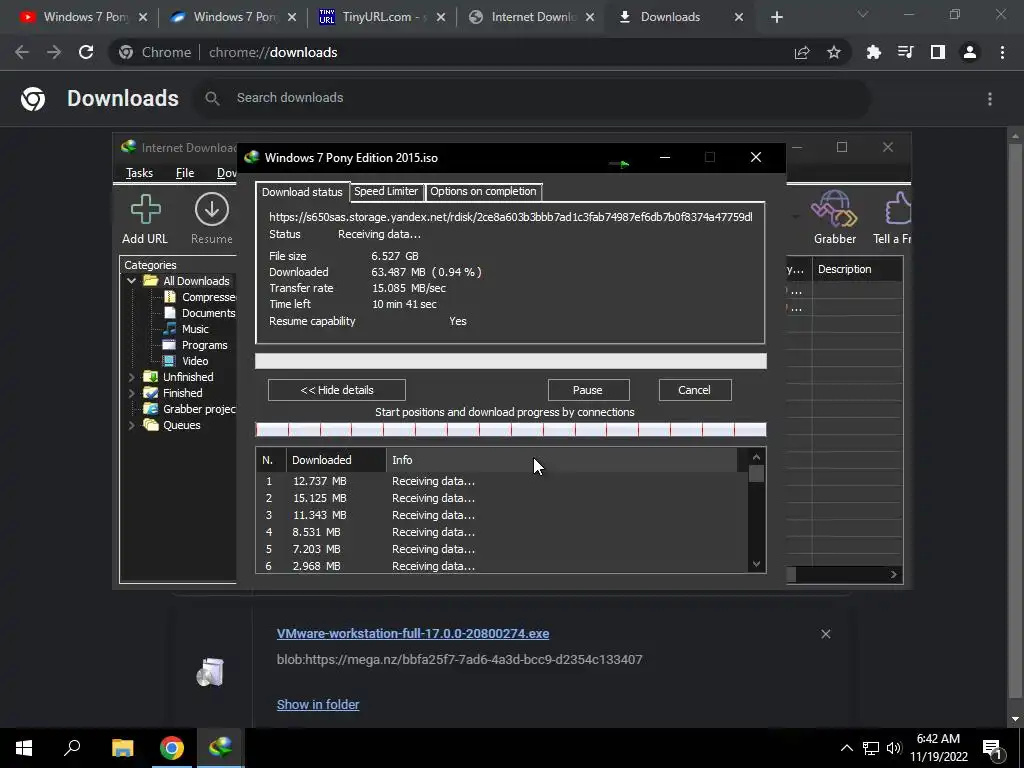Click the N. column header
Screen dimensions: 1024x768
pos(271,460)
